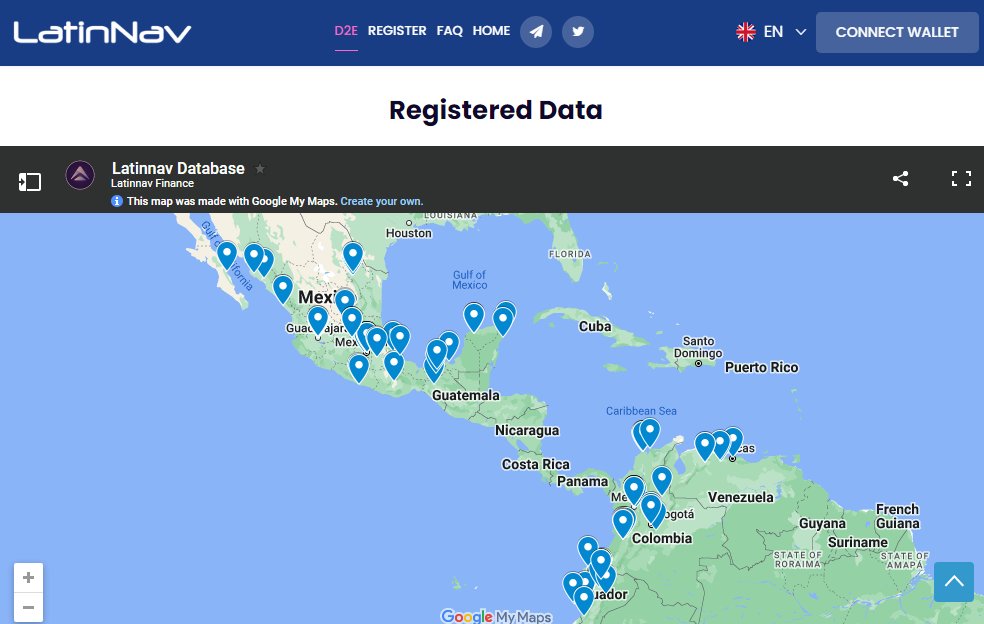
Task: Open the Telegram link icon
Action: coord(536,31)
